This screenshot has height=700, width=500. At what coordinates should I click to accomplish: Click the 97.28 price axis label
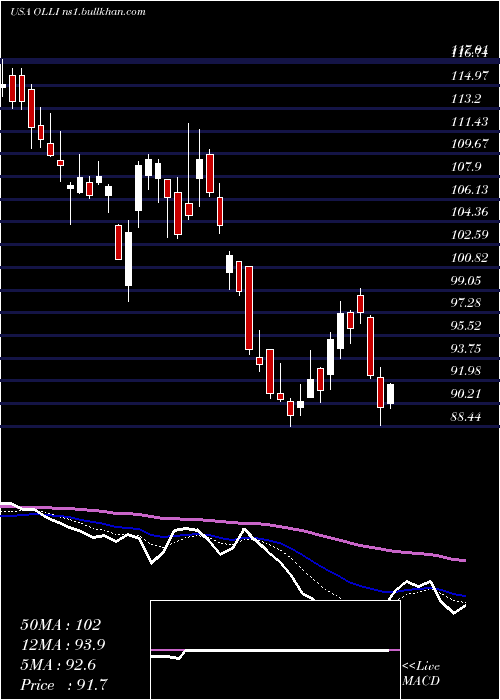(x=466, y=303)
